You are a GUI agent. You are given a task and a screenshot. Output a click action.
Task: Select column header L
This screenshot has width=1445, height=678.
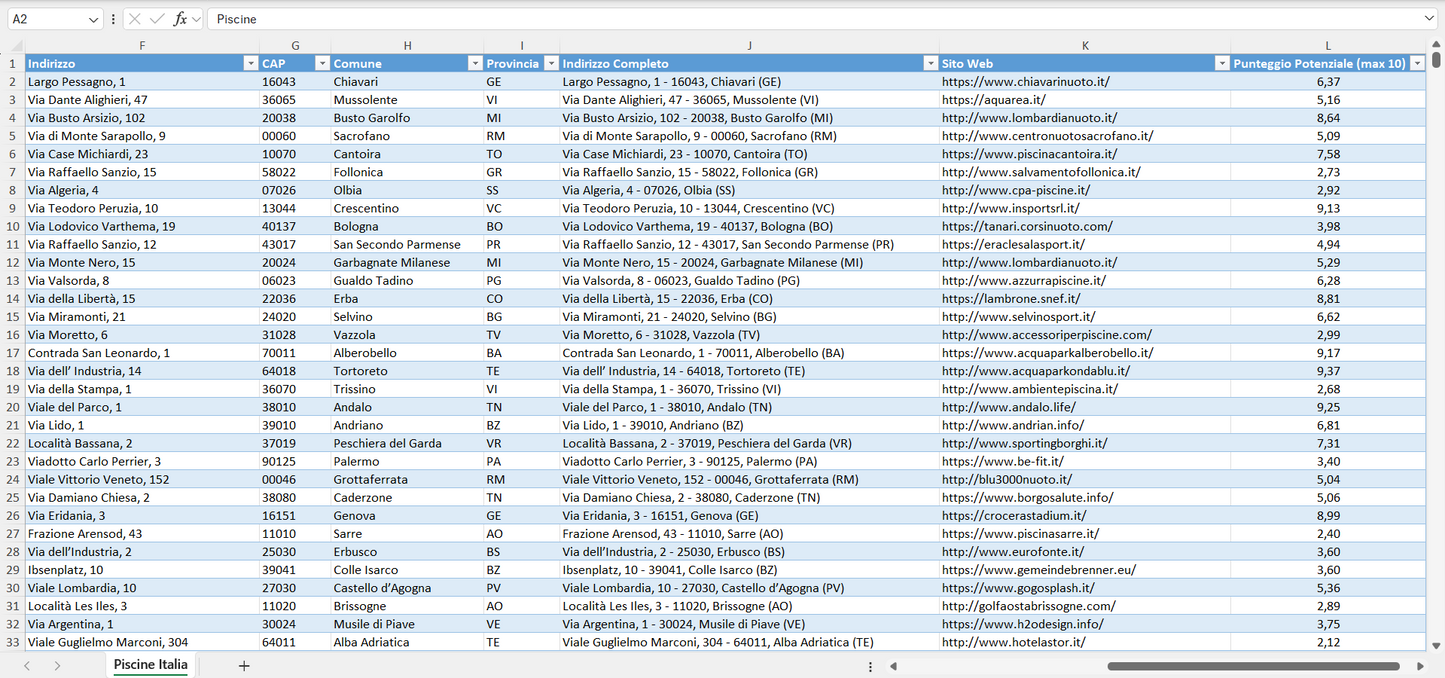(1327, 45)
